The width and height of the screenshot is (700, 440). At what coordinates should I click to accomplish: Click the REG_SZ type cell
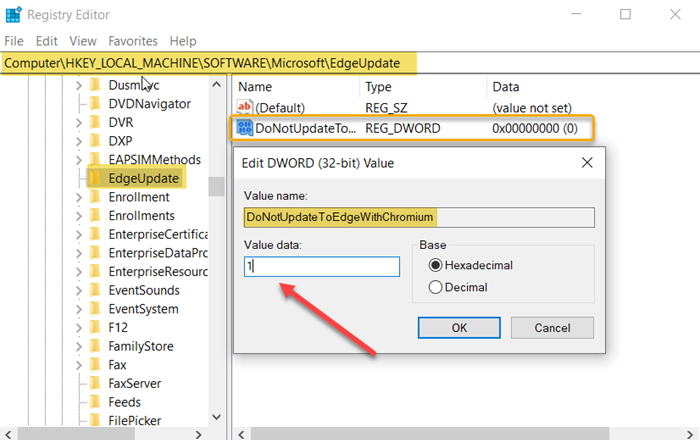click(x=386, y=108)
